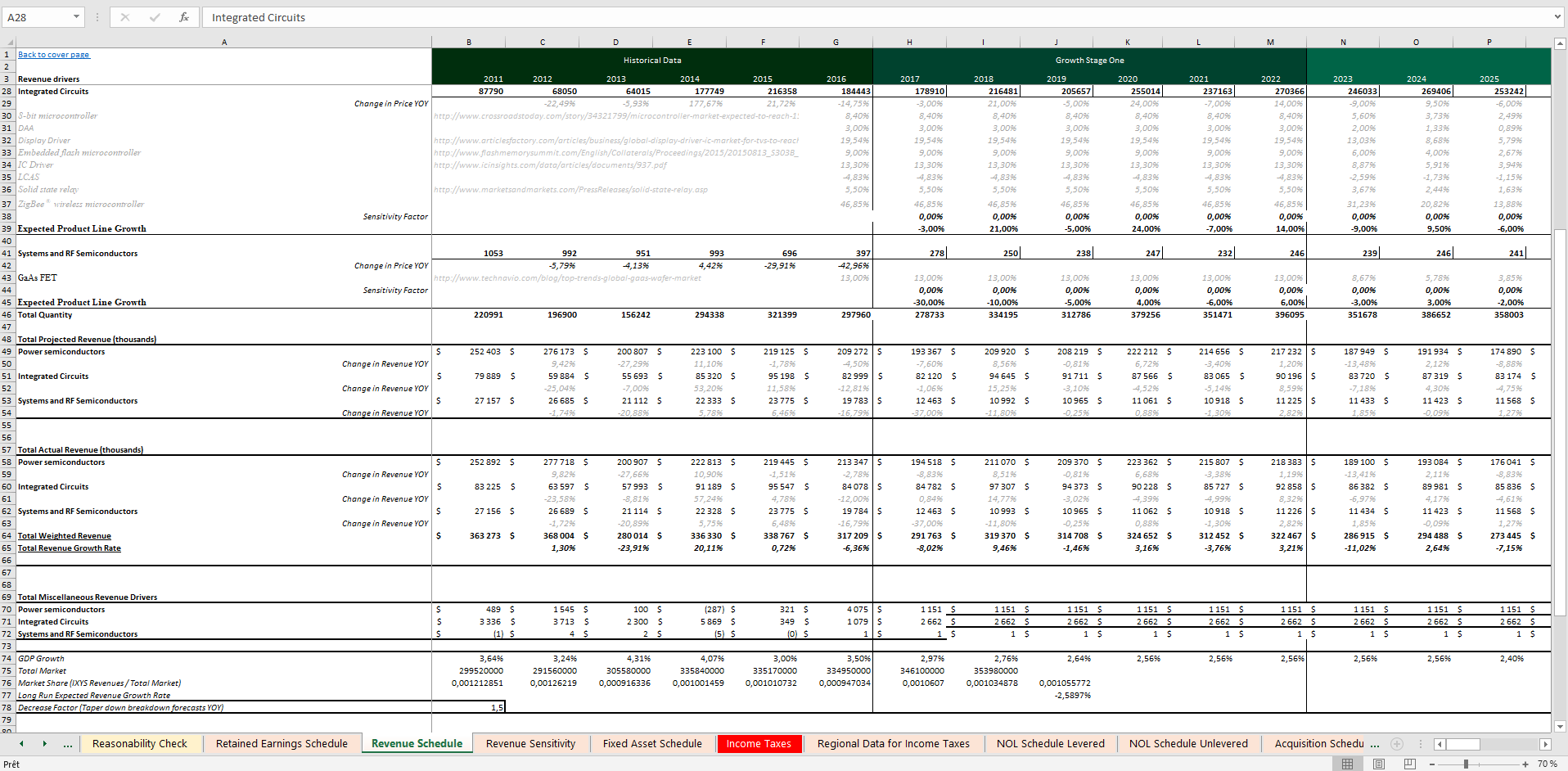The image size is (1568, 771).
Task: Click the next sheet navigation arrow
Action: click(x=44, y=744)
